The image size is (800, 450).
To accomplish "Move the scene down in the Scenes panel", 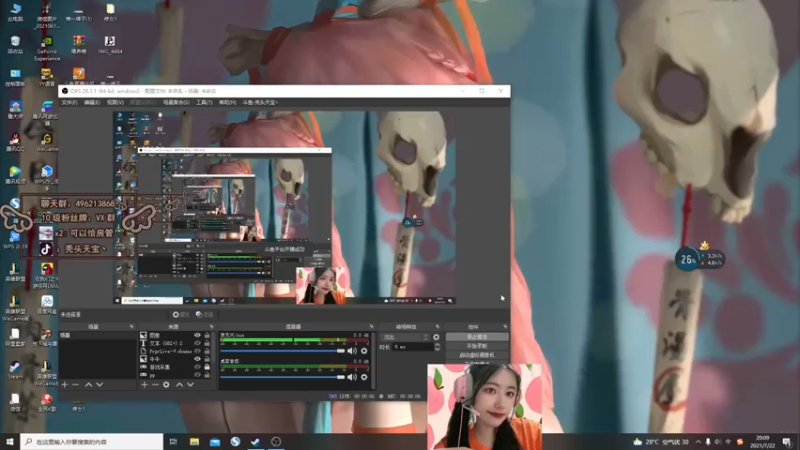I will click(99, 385).
